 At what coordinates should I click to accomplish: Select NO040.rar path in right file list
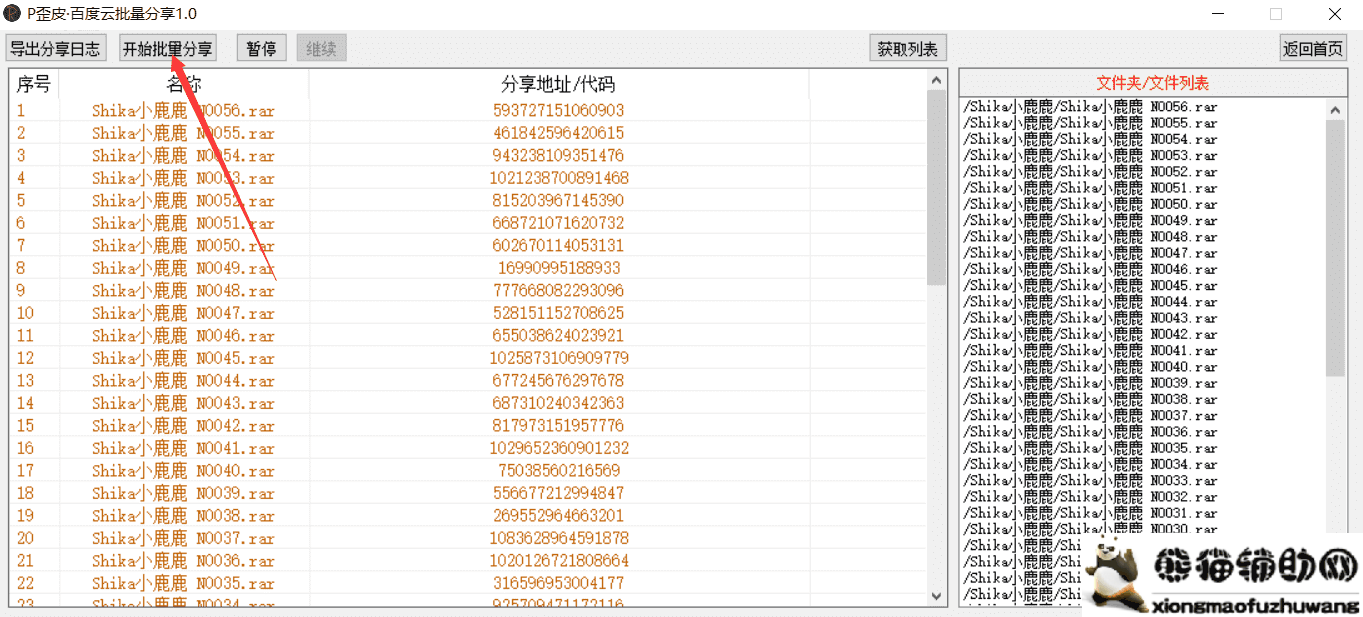coord(1090,367)
